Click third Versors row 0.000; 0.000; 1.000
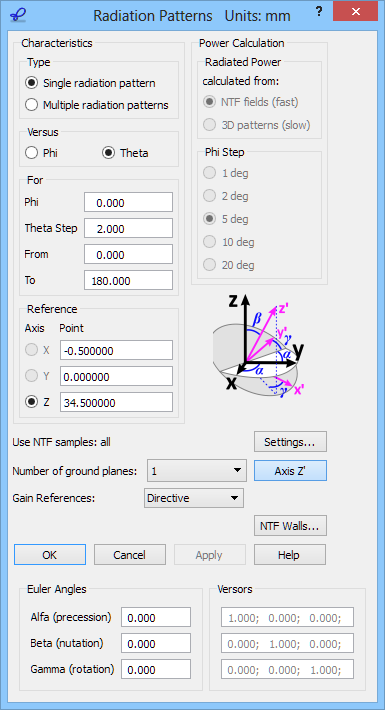Image resolution: width=385 pixels, height=710 pixels. pos(287,670)
